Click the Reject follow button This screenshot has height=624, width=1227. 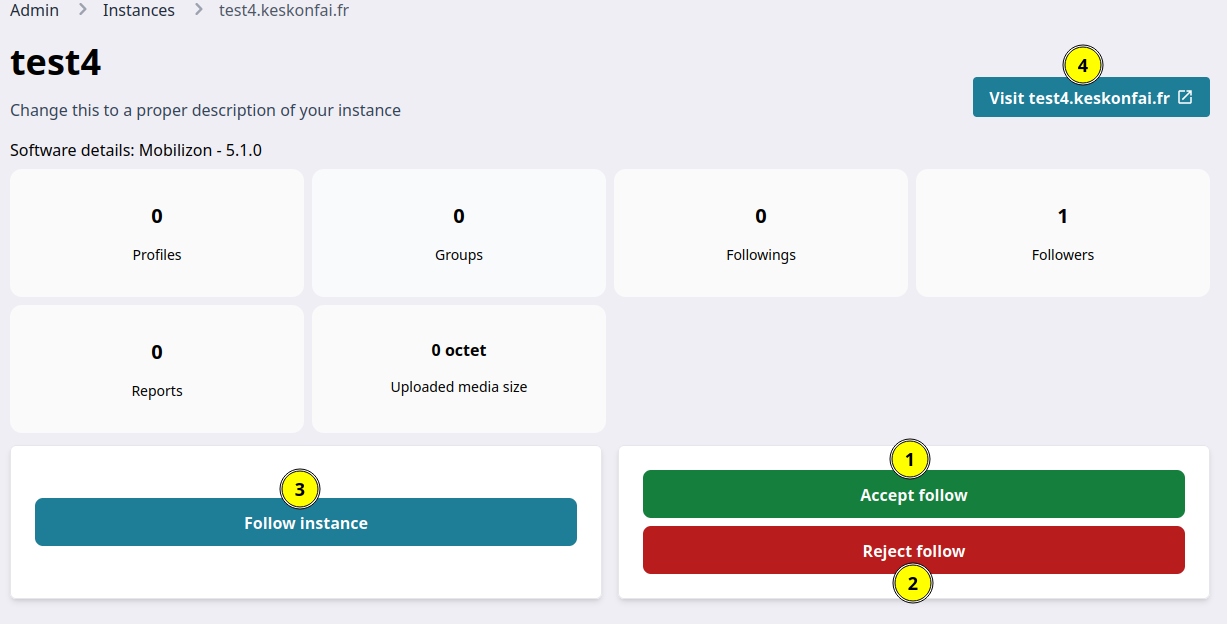914,550
